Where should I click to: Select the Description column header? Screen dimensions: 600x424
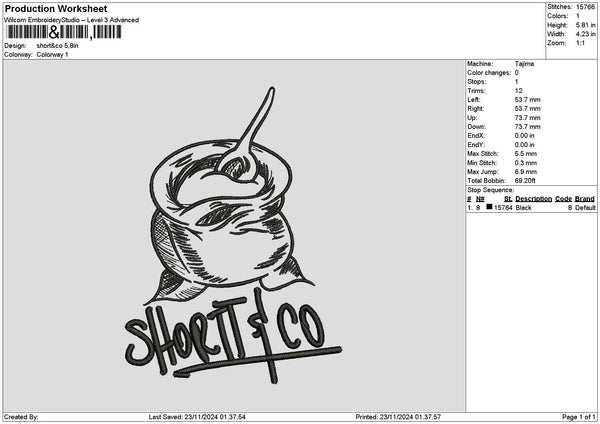[533, 198]
